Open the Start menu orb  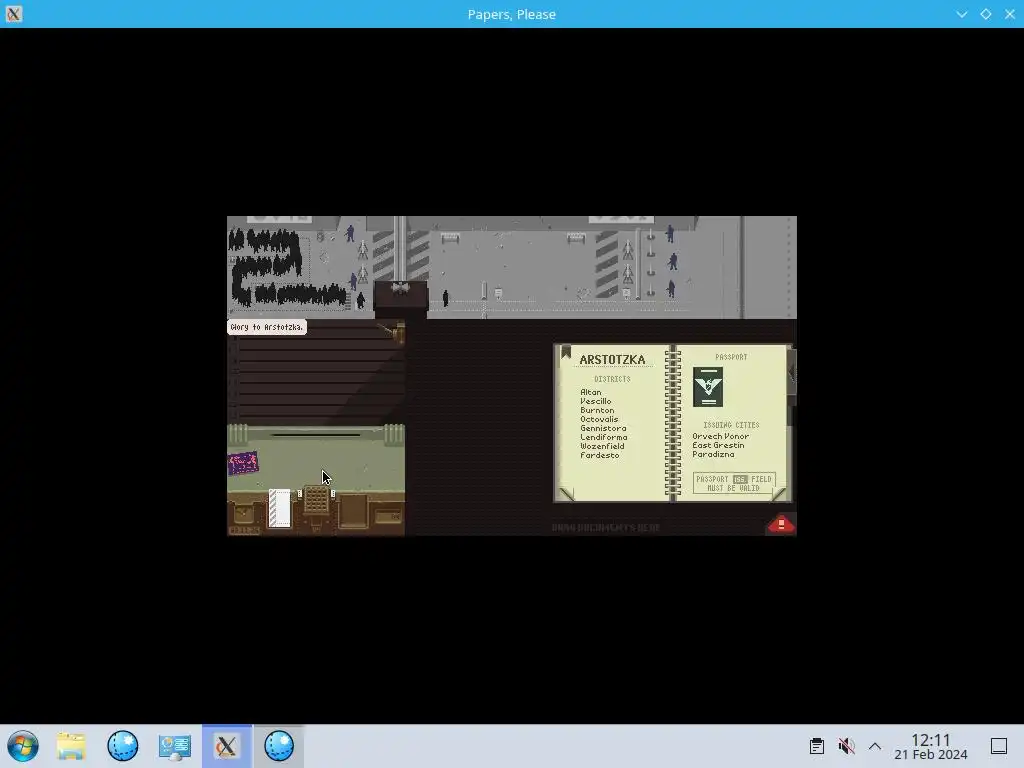click(x=23, y=746)
